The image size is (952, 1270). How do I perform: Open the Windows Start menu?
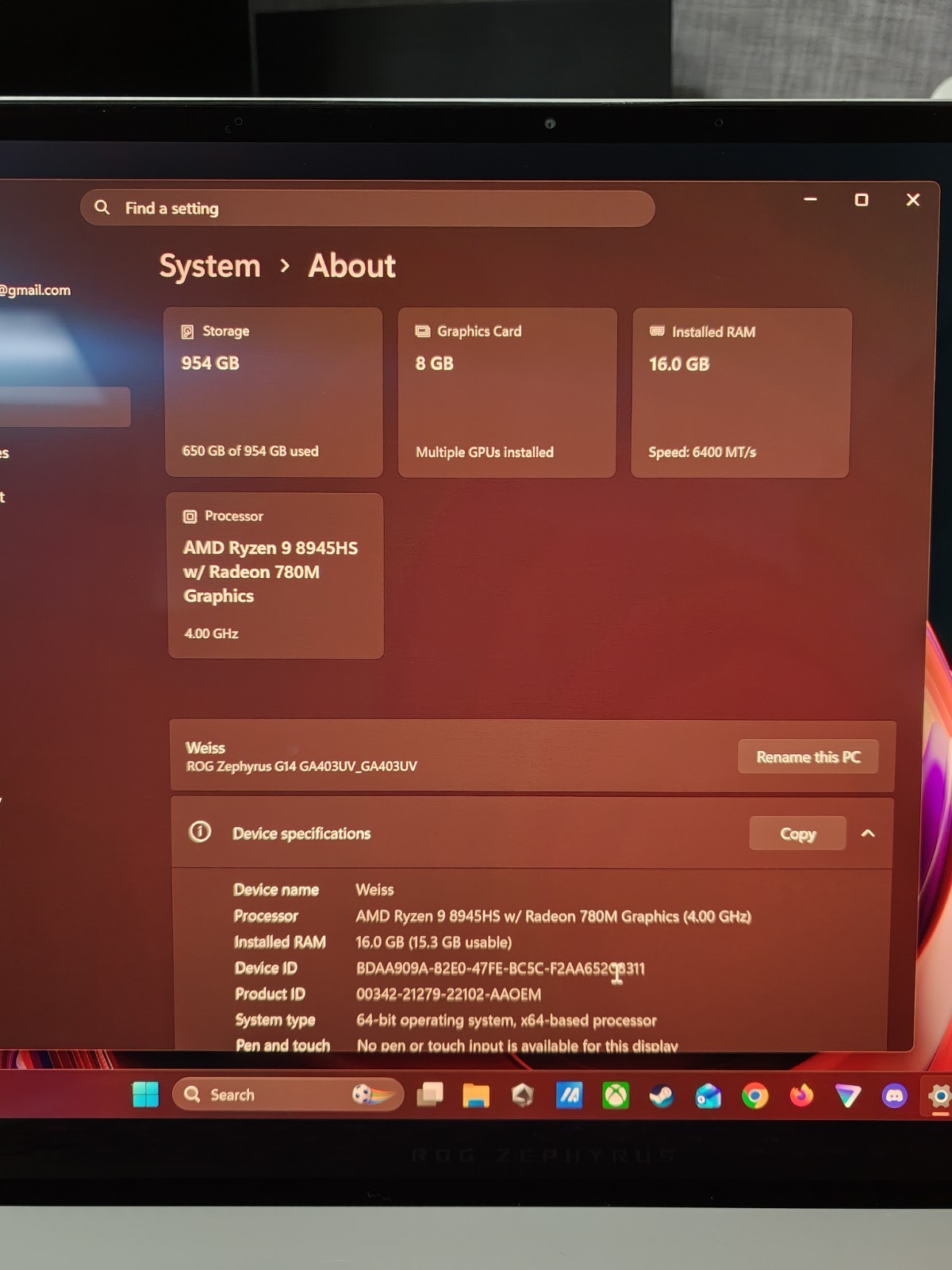[145, 1095]
